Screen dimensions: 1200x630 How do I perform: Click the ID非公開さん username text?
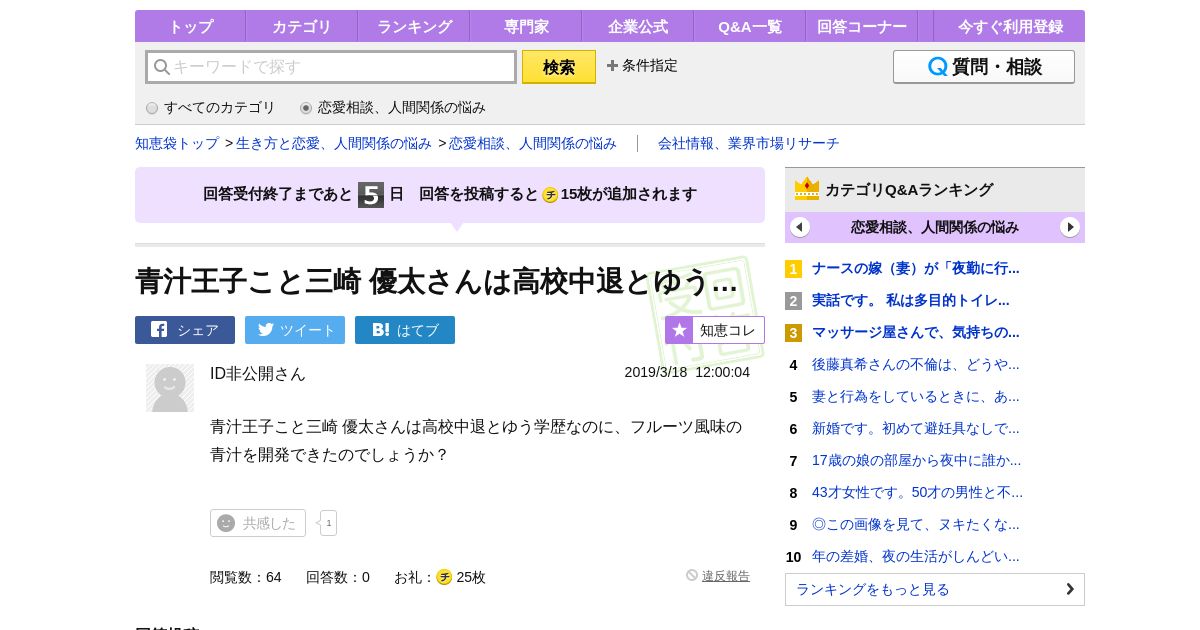[258, 373]
